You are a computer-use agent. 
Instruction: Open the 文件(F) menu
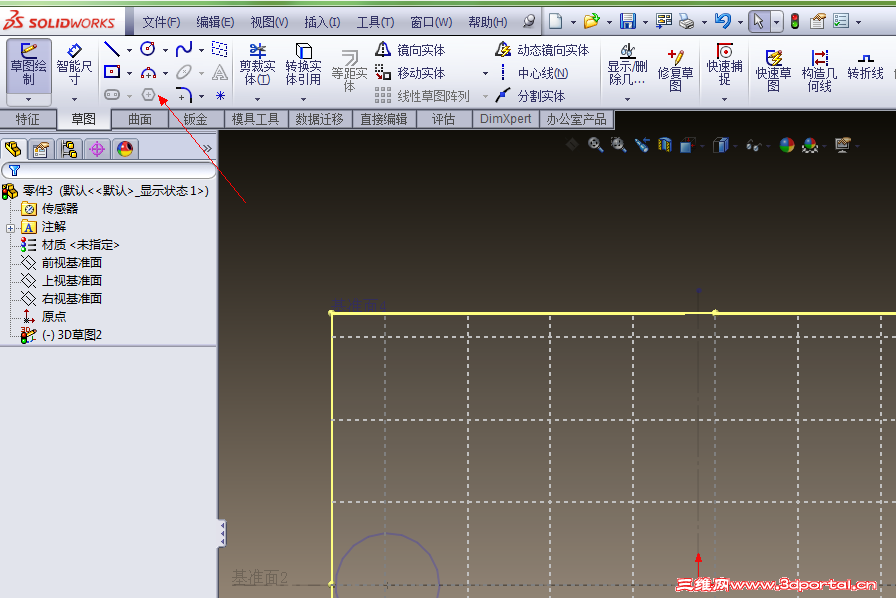[161, 22]
